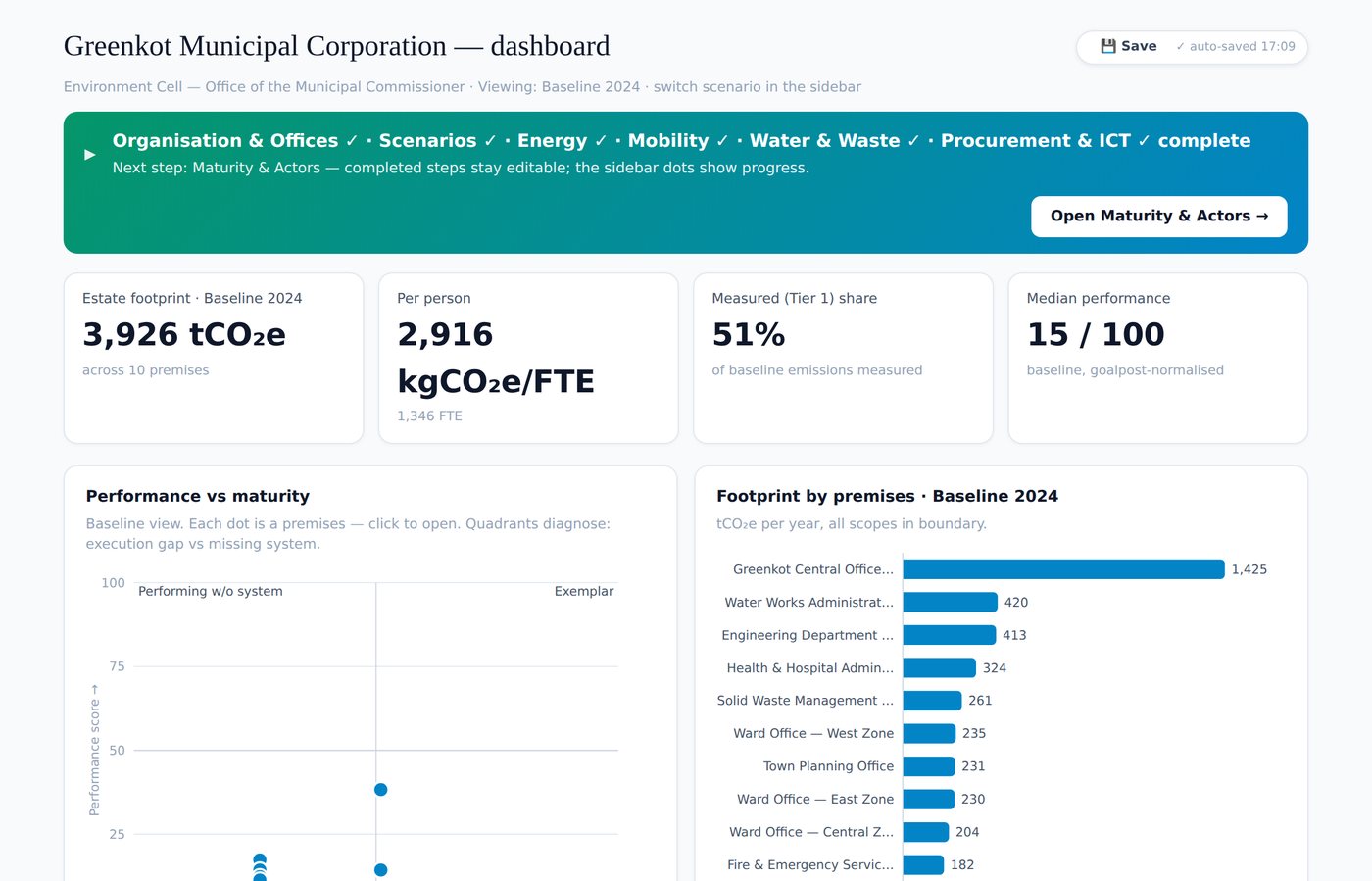The width and height of the screenshot is (1372, 881).
Task: Select the '51%' measured share value
Action: click(x=749, y=334)
